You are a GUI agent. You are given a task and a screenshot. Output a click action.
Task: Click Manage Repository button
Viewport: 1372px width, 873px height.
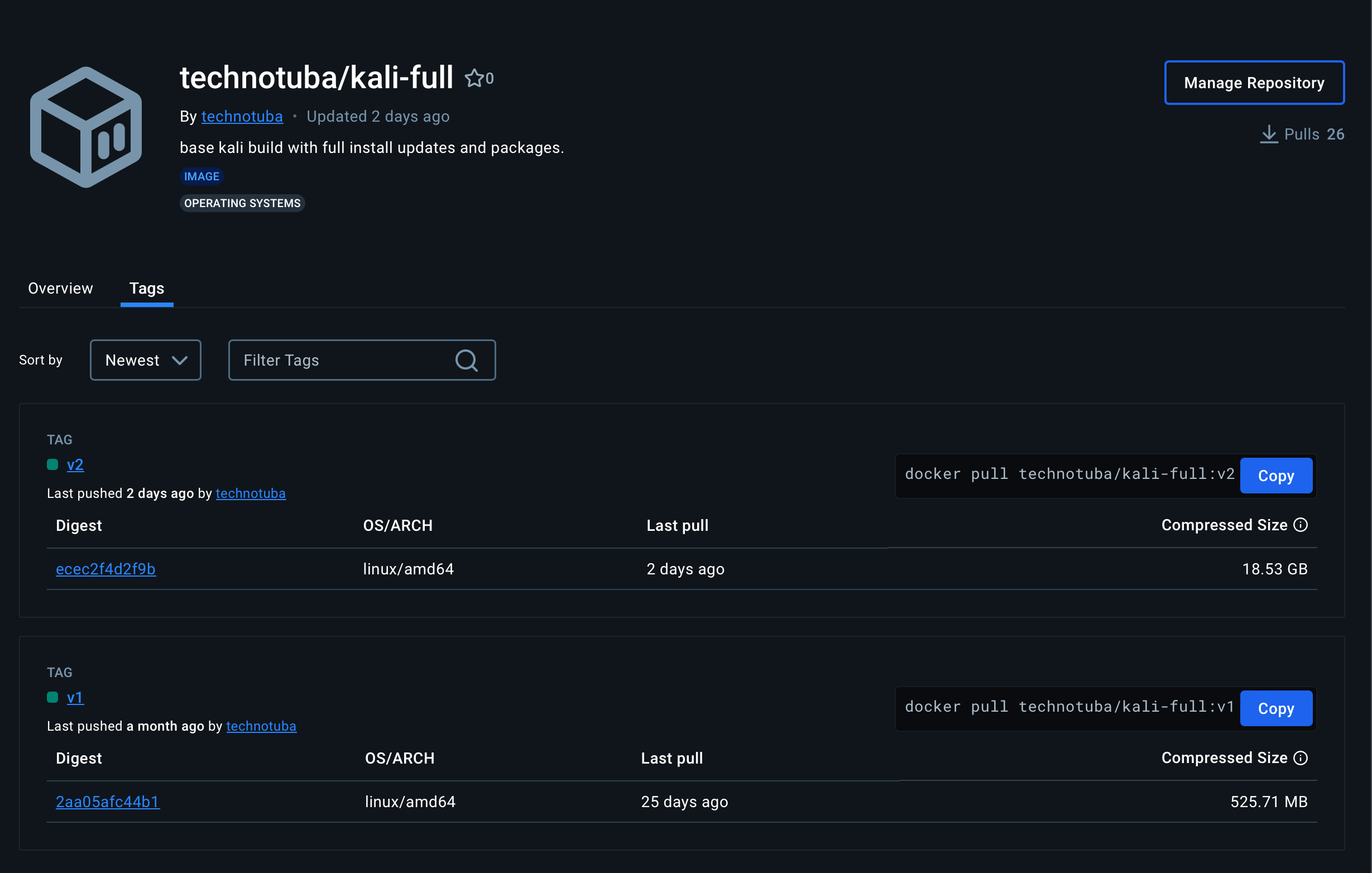(1255, 82)
